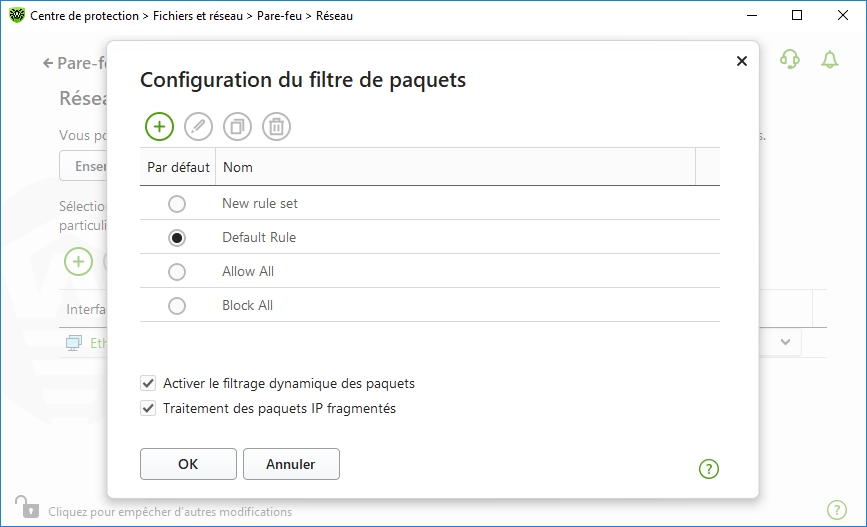Select Block All radio button
The image size is (867, 527).
pyautogui.click(x=177, y=306)
